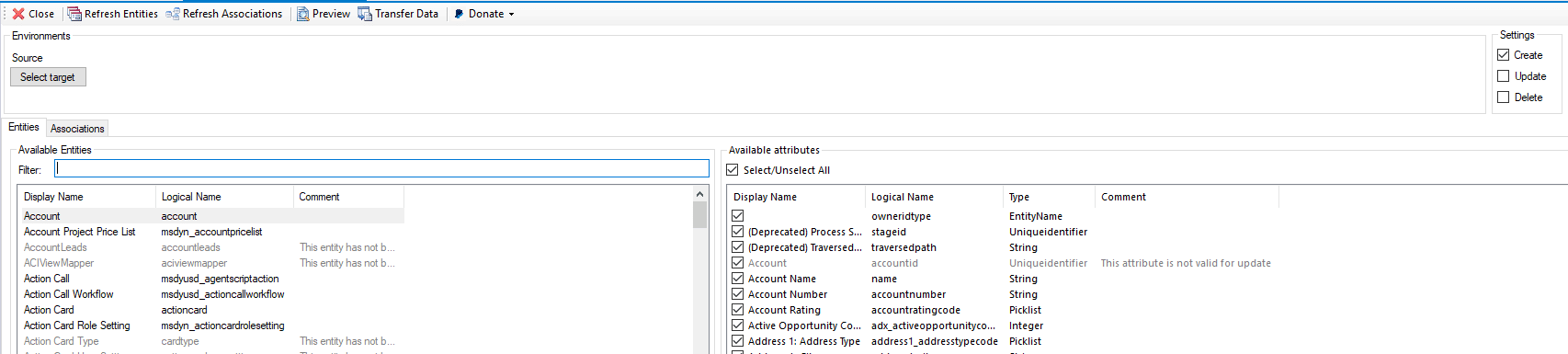Screen dimensions: 1568x354
Task: Select the Action Call entity row
Action: pos(211,279)
